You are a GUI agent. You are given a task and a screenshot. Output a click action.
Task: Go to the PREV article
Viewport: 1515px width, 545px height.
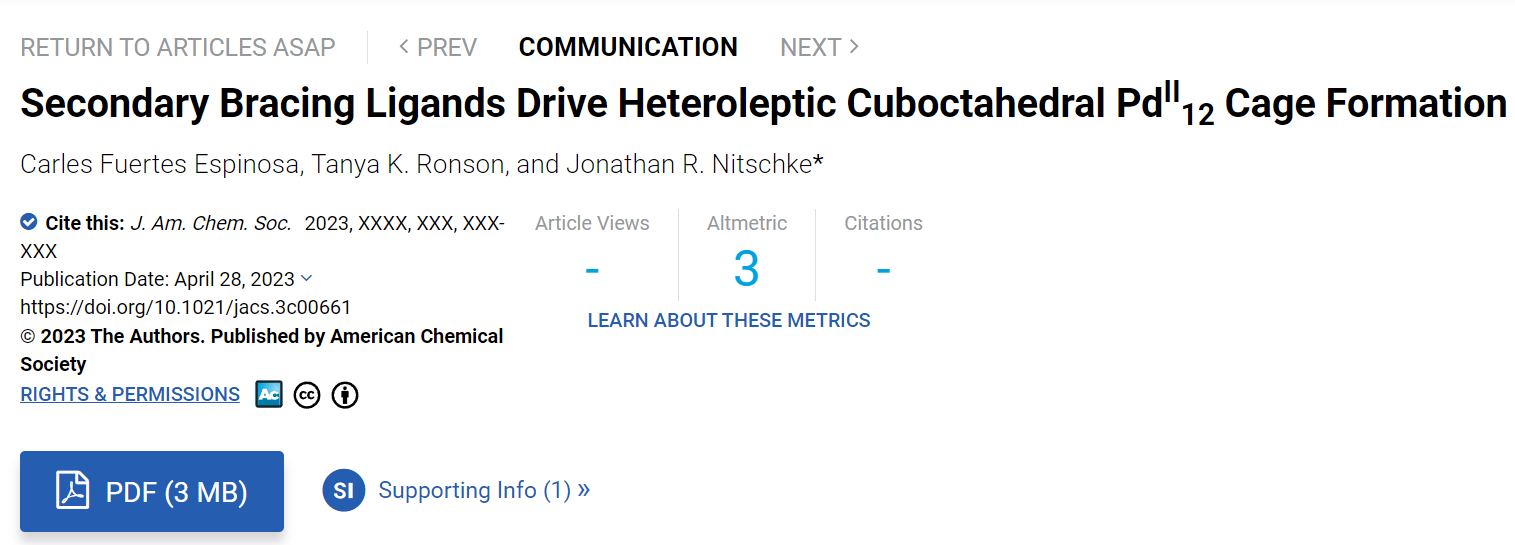click(438, 47)
